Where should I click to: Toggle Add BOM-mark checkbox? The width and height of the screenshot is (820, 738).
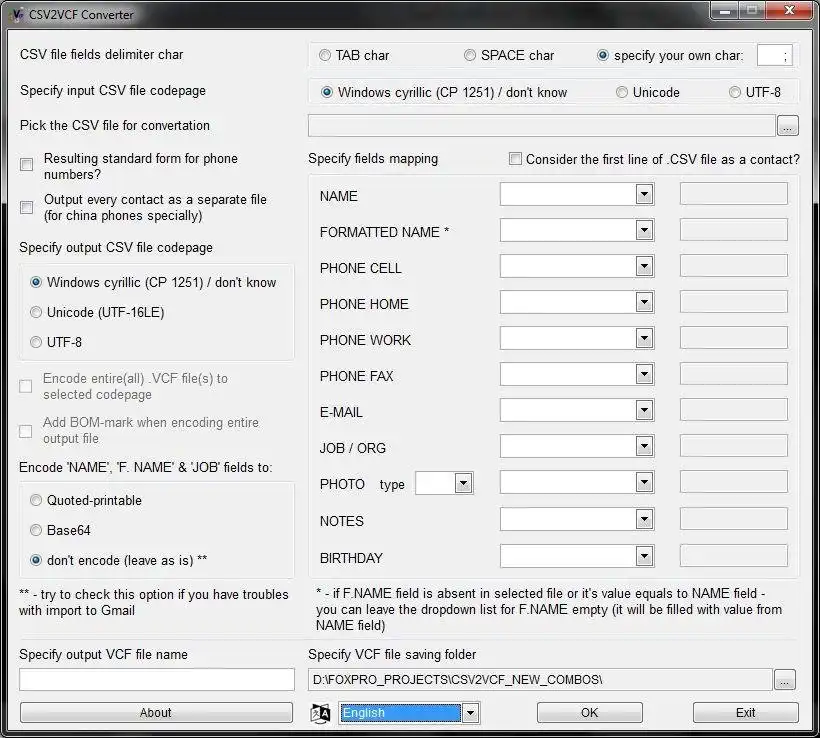[x=26, y=431]
